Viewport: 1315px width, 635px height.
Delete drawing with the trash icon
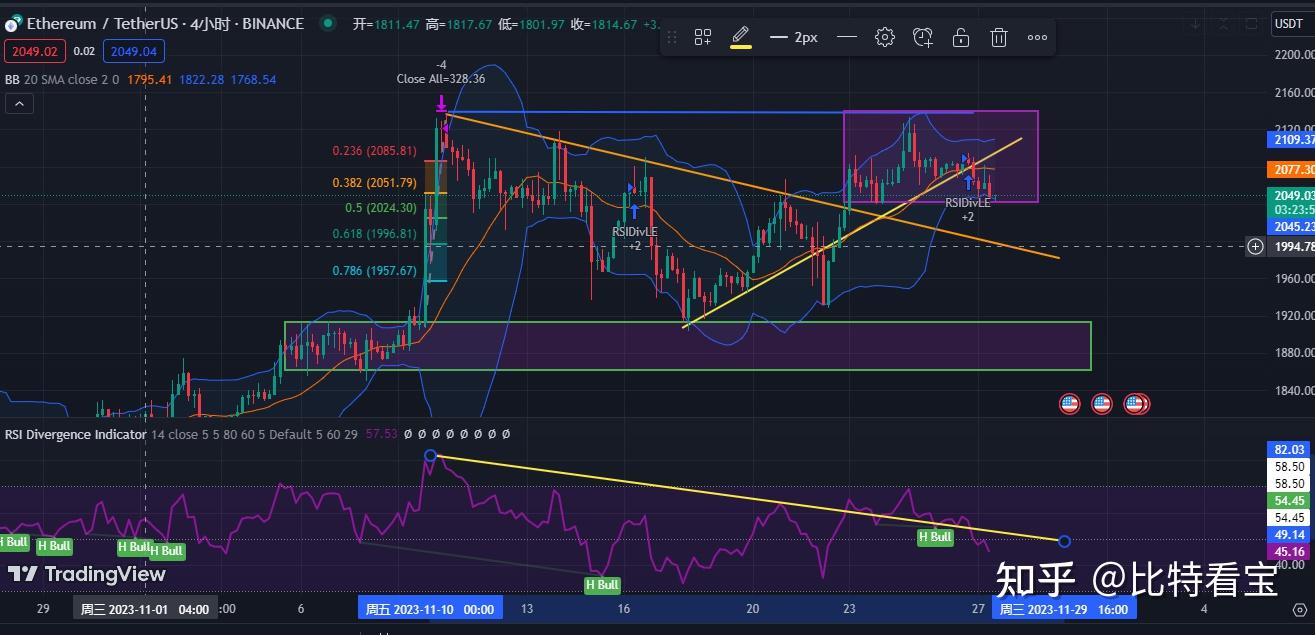(999, 37)
